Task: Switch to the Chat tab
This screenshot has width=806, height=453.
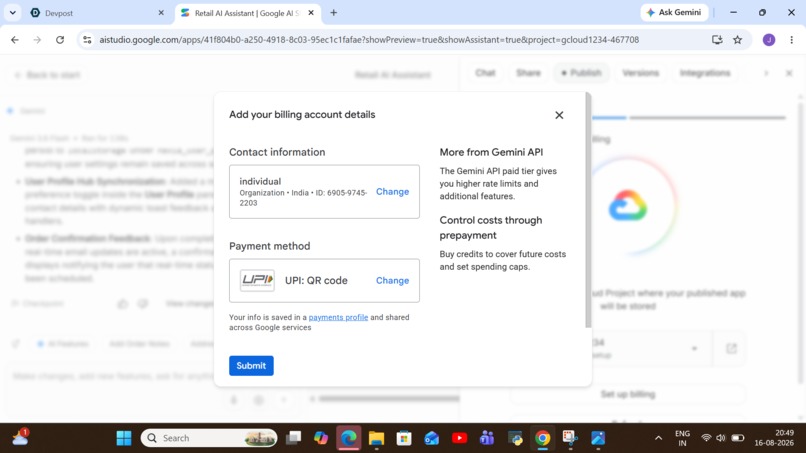Action: [x=485, y=73]
